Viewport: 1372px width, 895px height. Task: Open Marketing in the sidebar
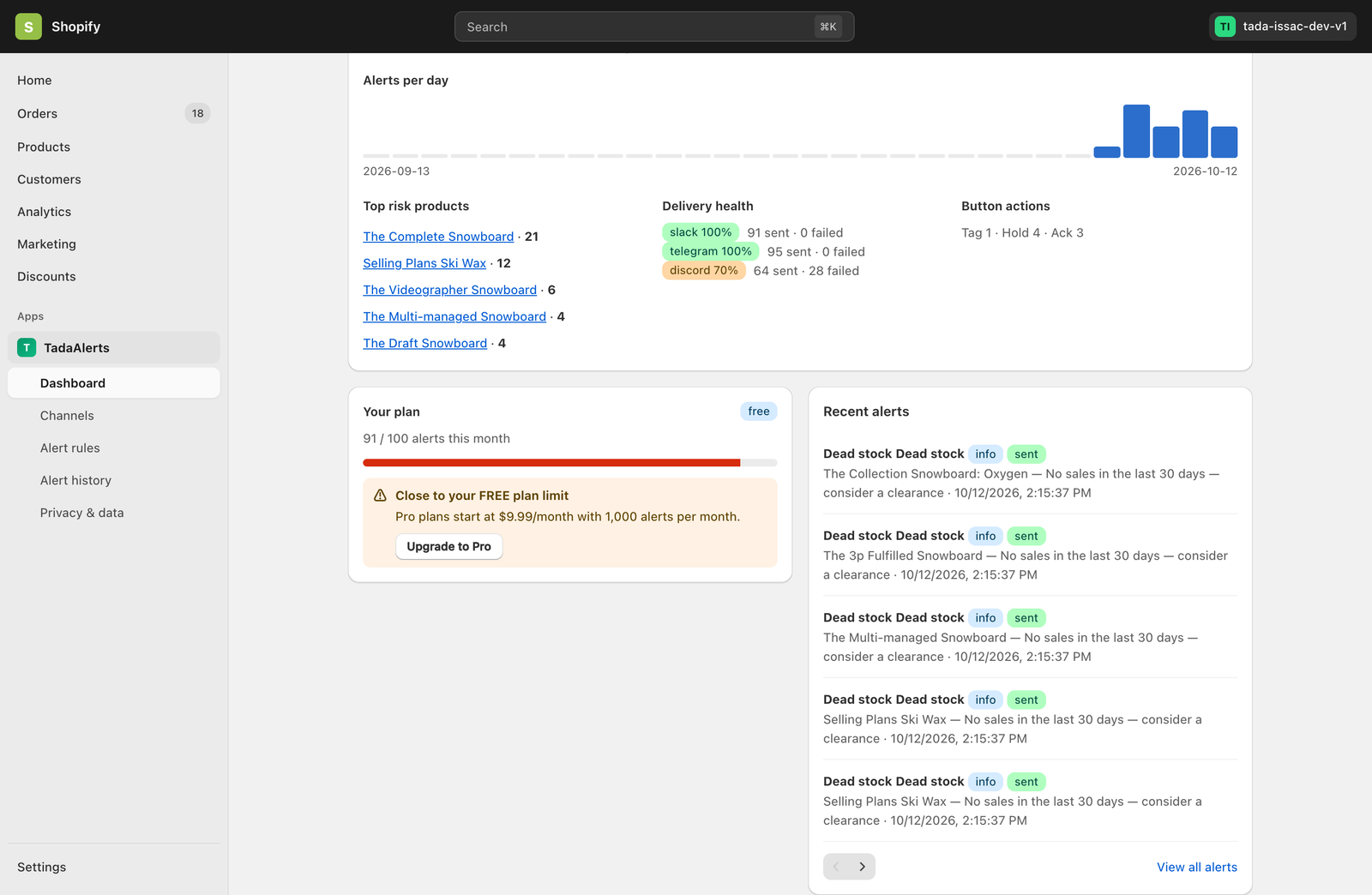pyautogui.click(x=113, y=244)
